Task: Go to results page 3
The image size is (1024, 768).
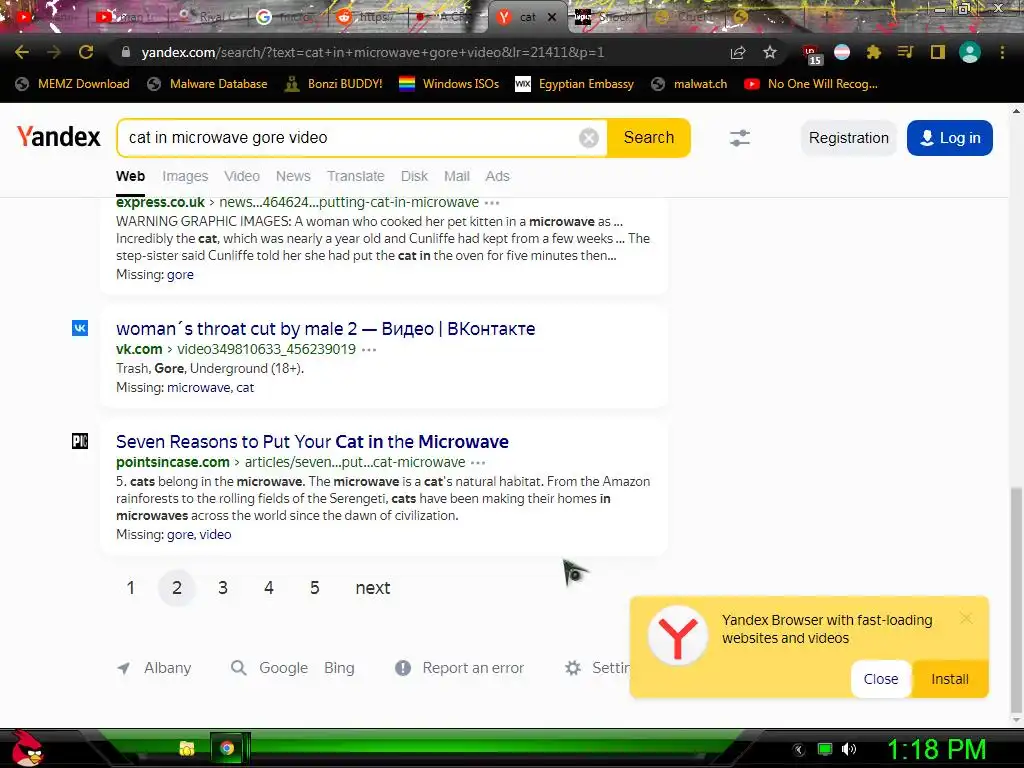Action: (x=223, y=588)
